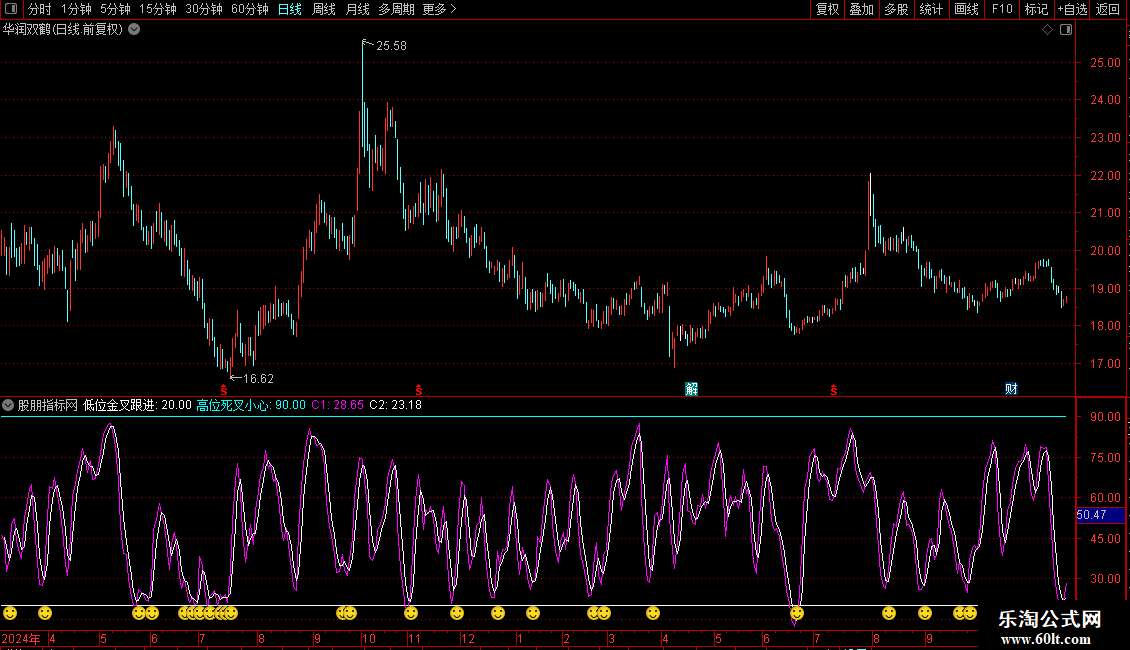Open F10 company info
This screenshot has height=650, width=1130.
pos(1002,9)
